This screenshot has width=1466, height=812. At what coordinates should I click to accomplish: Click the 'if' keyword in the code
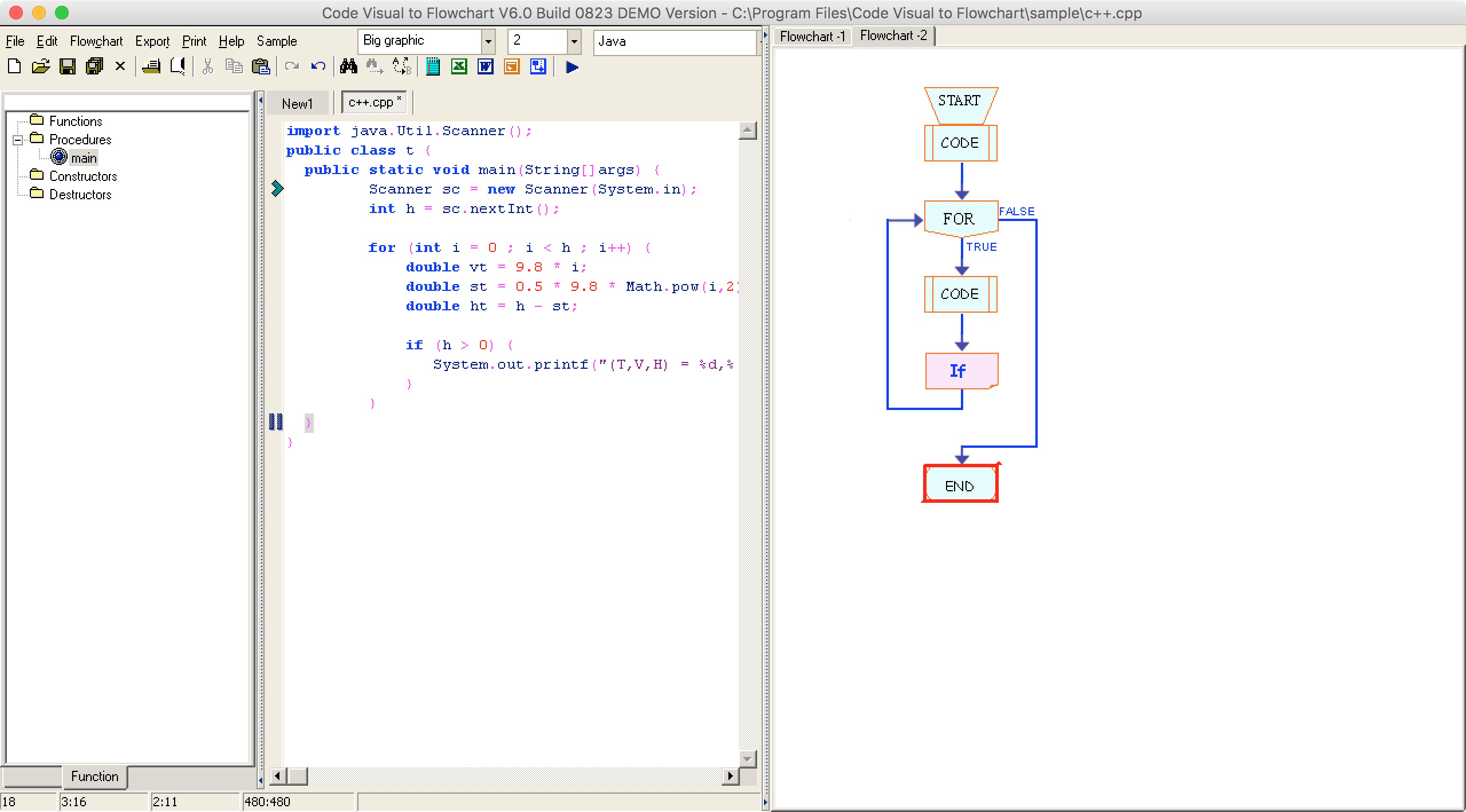(414, 345)
